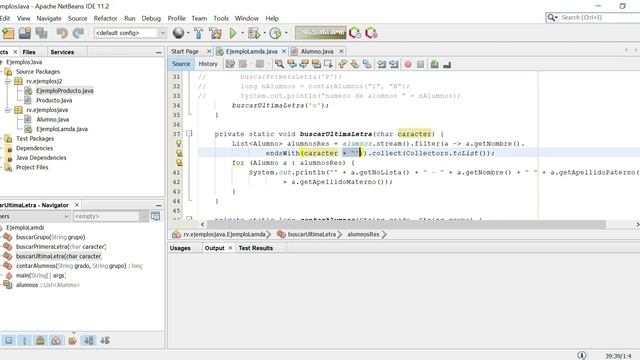
Task: Switch to the Start Page tab
Action: coord(185,51)
